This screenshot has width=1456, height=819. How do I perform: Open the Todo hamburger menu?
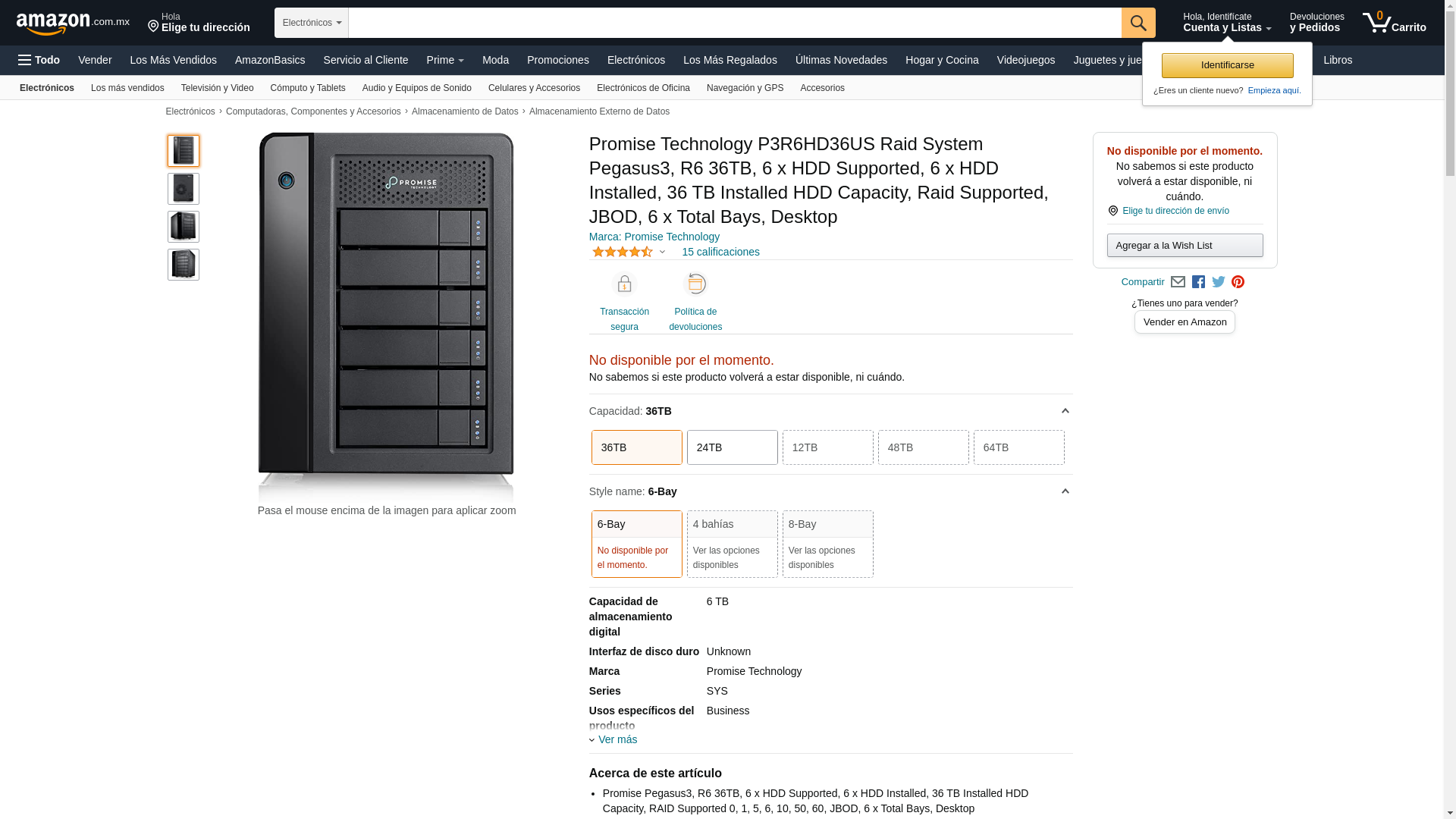click(39, 60)
